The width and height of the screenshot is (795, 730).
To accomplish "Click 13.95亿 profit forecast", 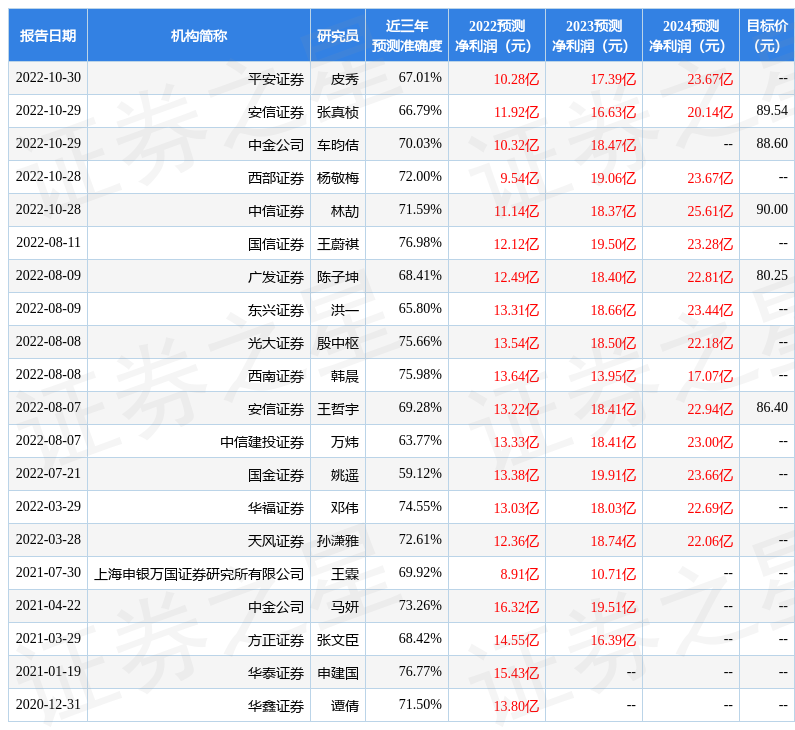I will pyautogui.click(x=613, y=376).
